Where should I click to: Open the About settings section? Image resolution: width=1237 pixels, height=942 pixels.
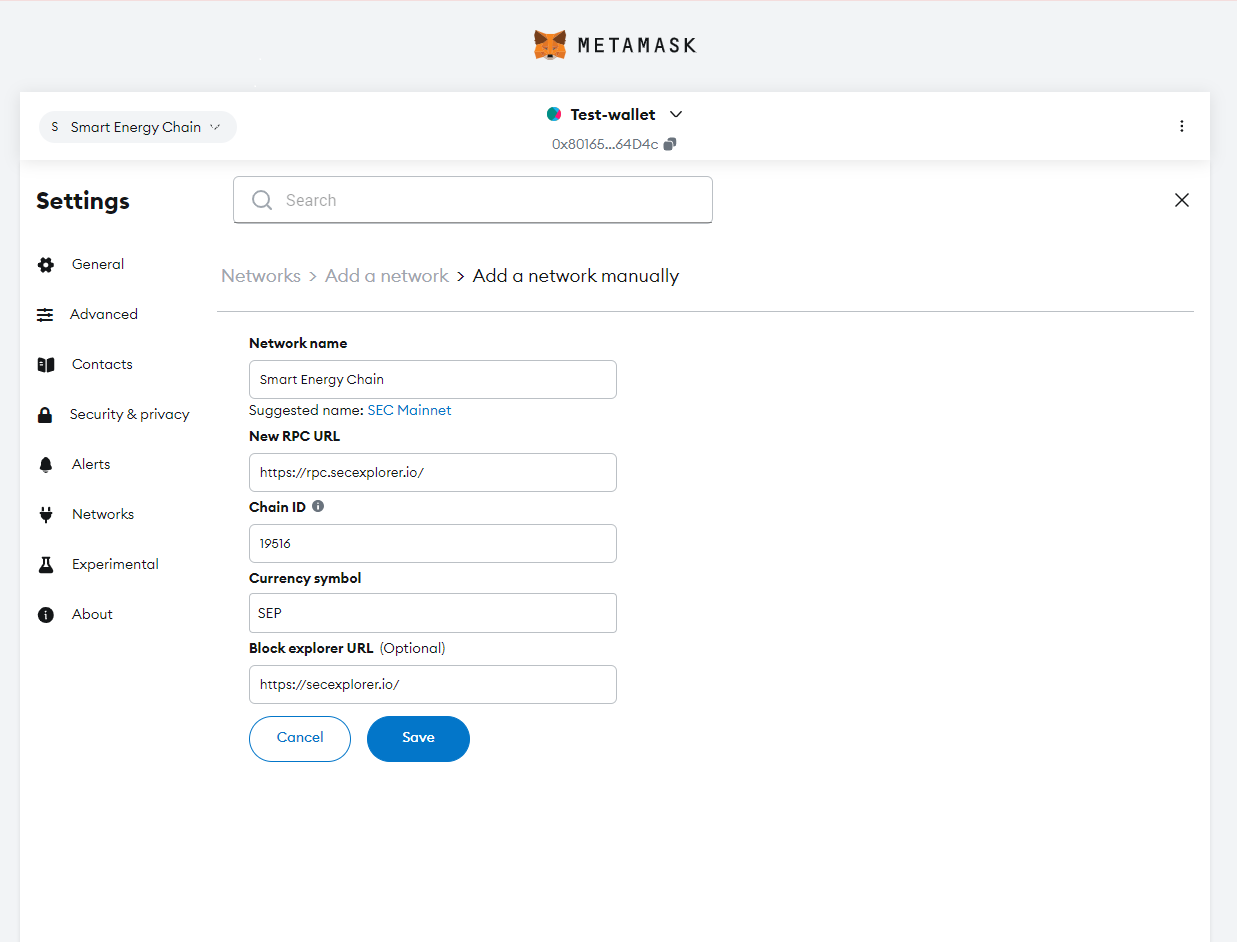pyautogui.click(x=92, y=614)
